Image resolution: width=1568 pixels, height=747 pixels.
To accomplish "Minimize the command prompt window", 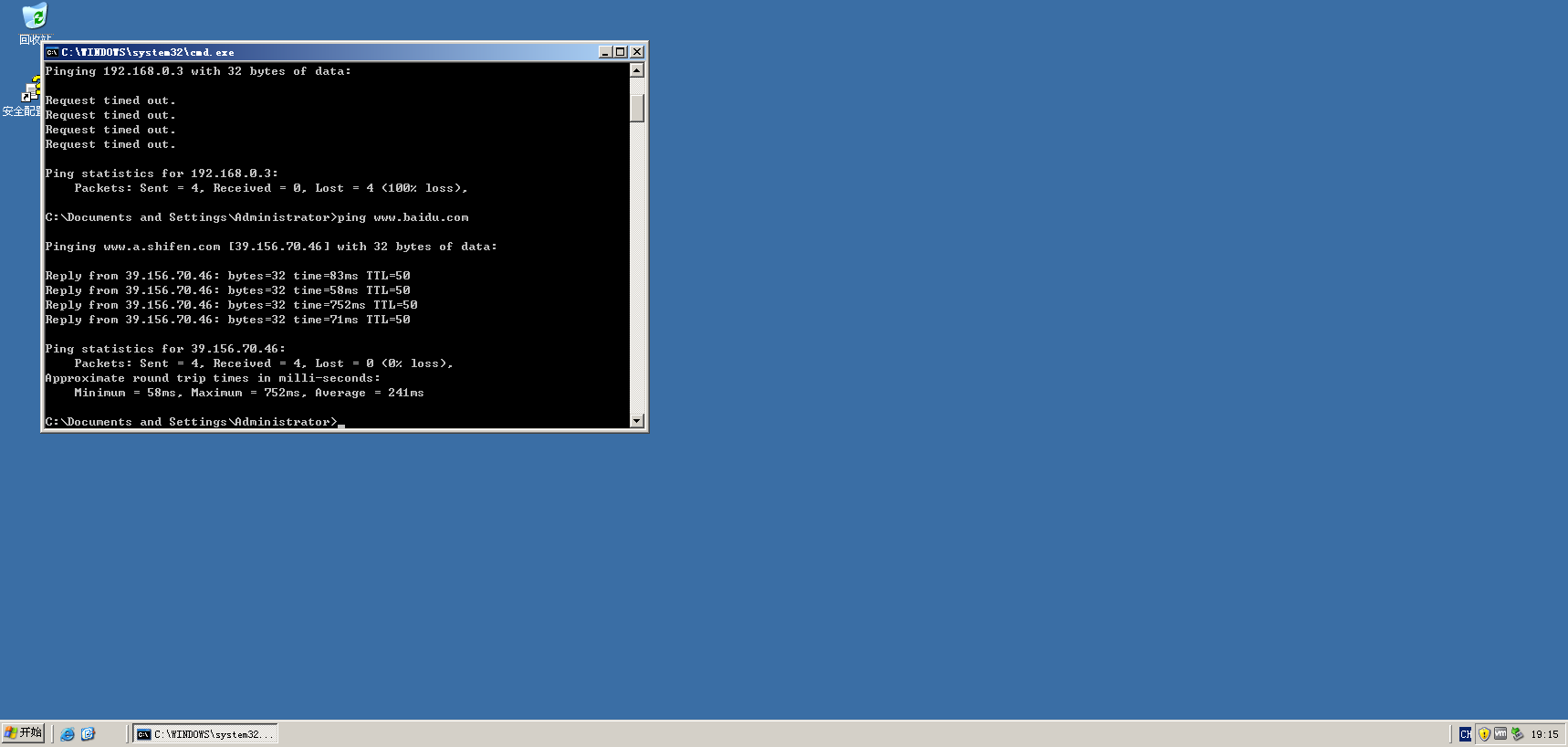I will coord(604,52).
